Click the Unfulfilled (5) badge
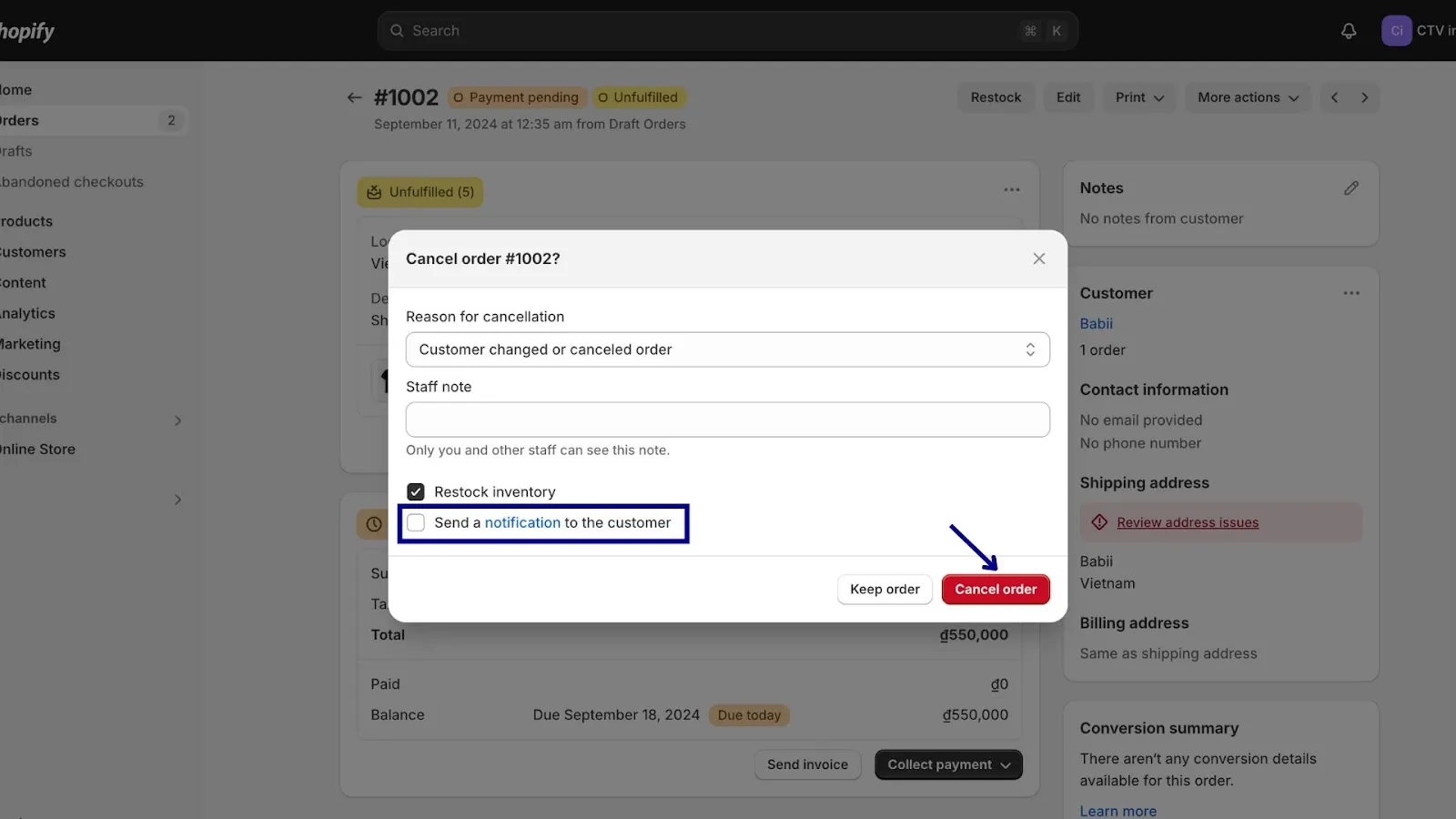 (x=420, y=192)
